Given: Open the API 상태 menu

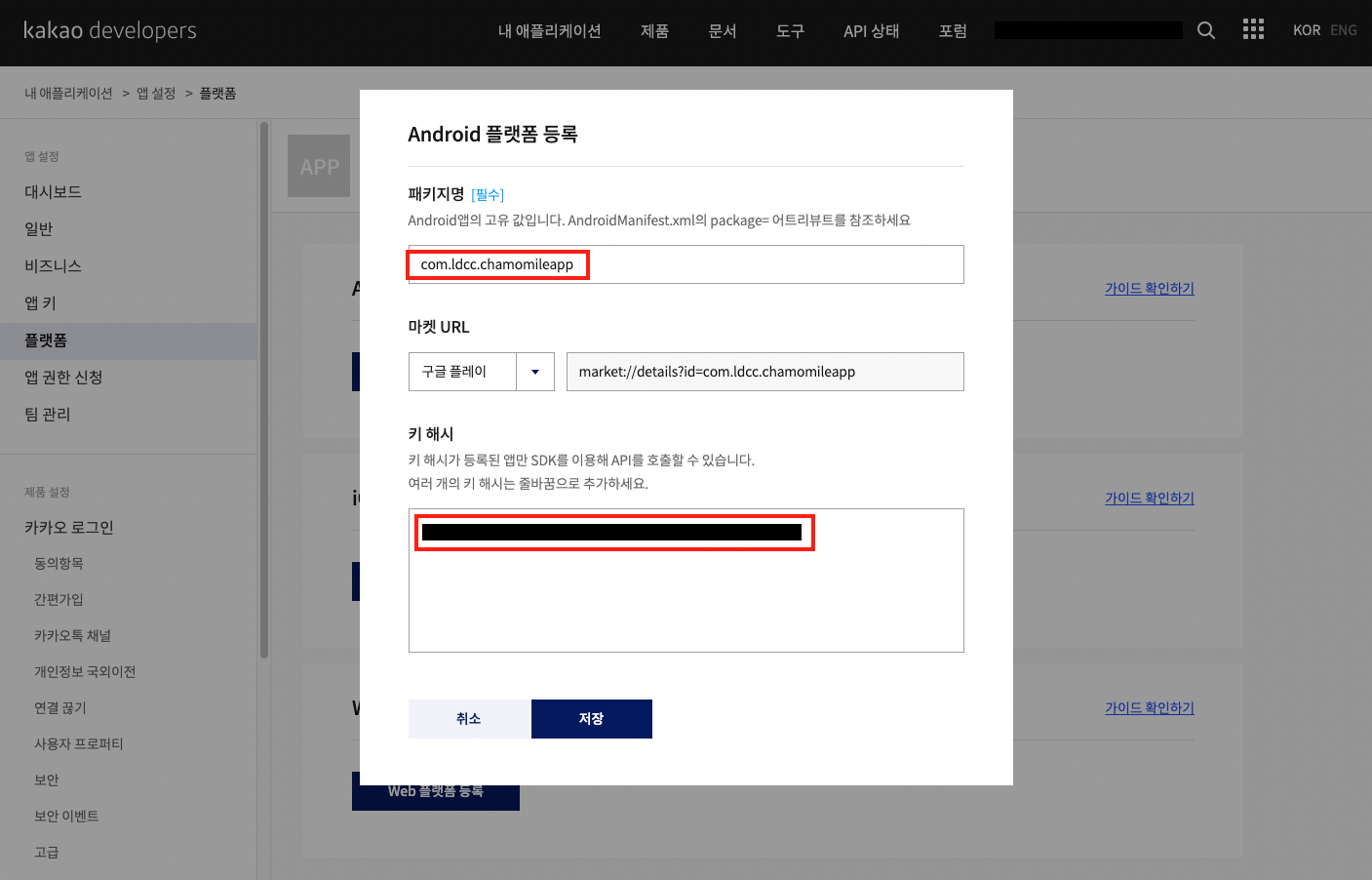Looking at the screenshot, I should tap(871, 31).
